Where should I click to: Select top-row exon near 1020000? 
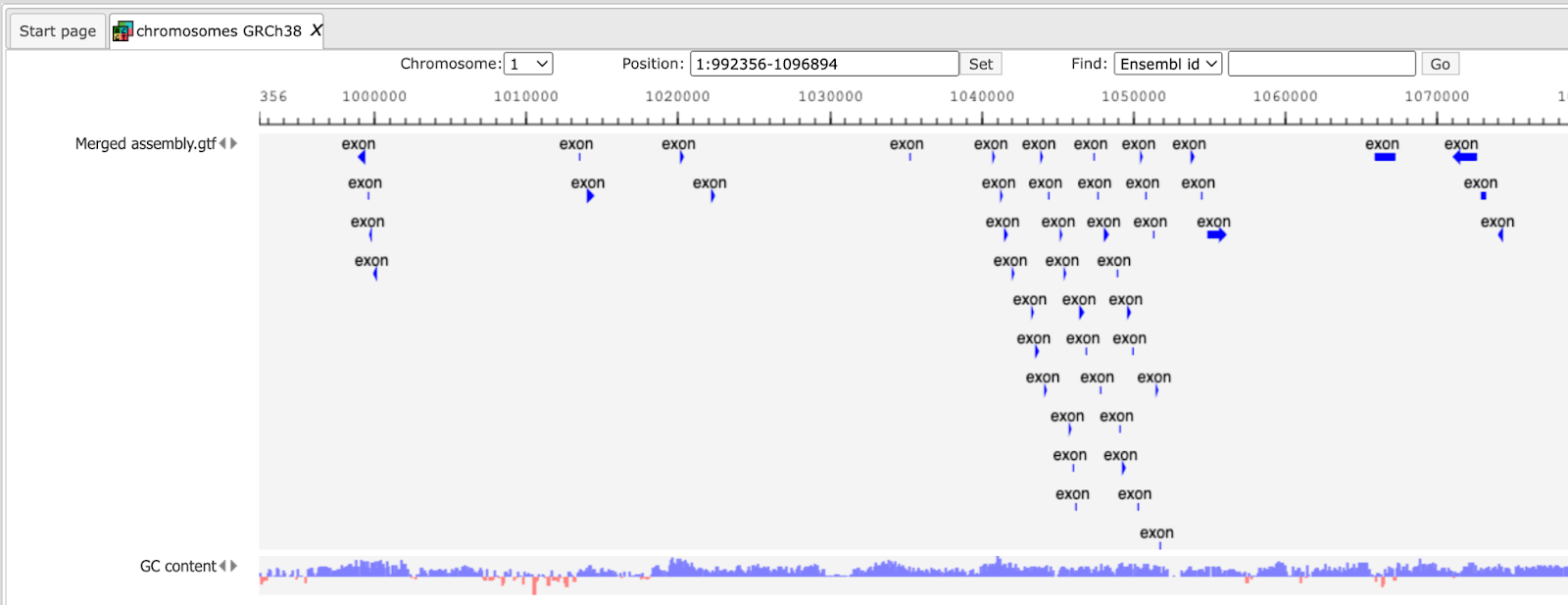(x=681, y=157)
